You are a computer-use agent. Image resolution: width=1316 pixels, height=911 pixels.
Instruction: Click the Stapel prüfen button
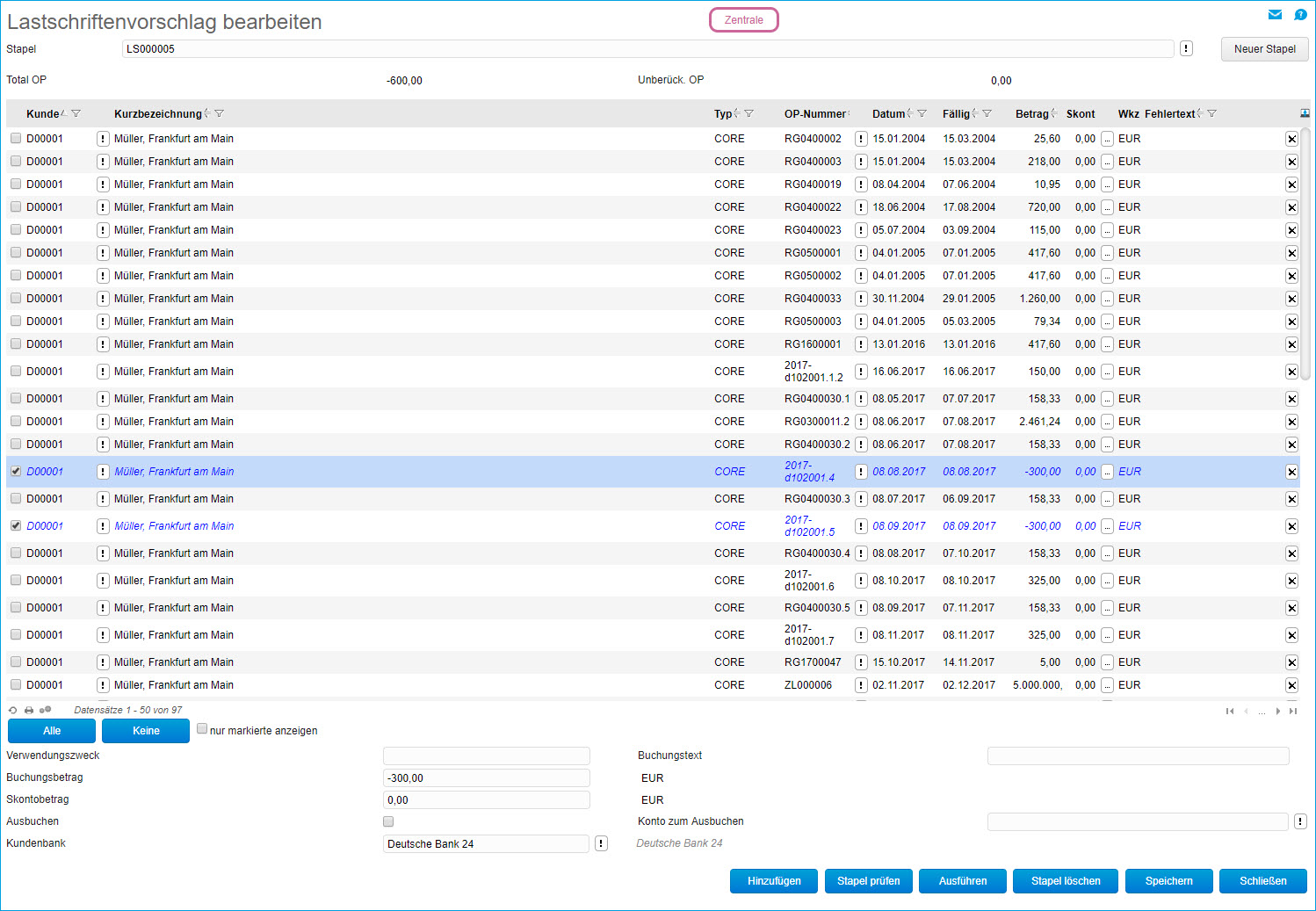[x=868, y=881]
